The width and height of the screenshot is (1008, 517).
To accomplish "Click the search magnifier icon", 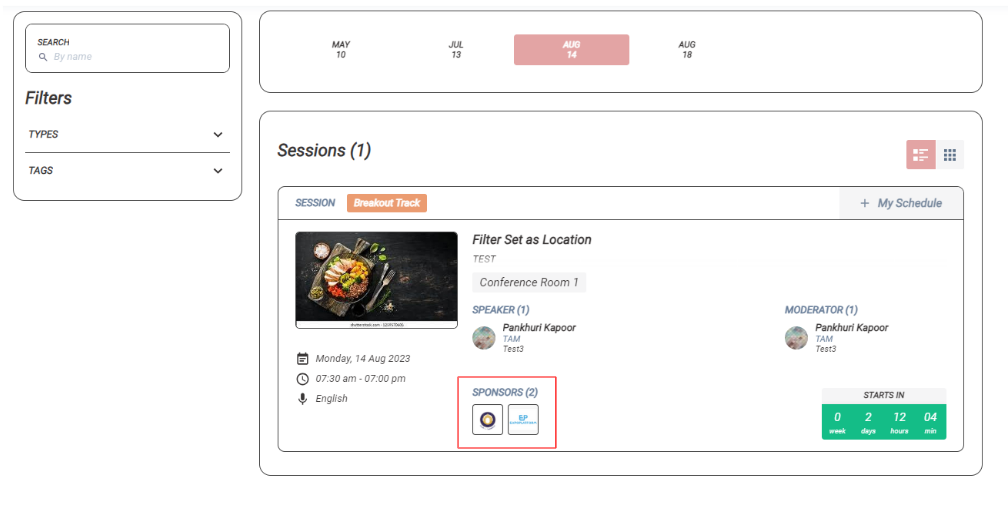I will pos(43,58).
